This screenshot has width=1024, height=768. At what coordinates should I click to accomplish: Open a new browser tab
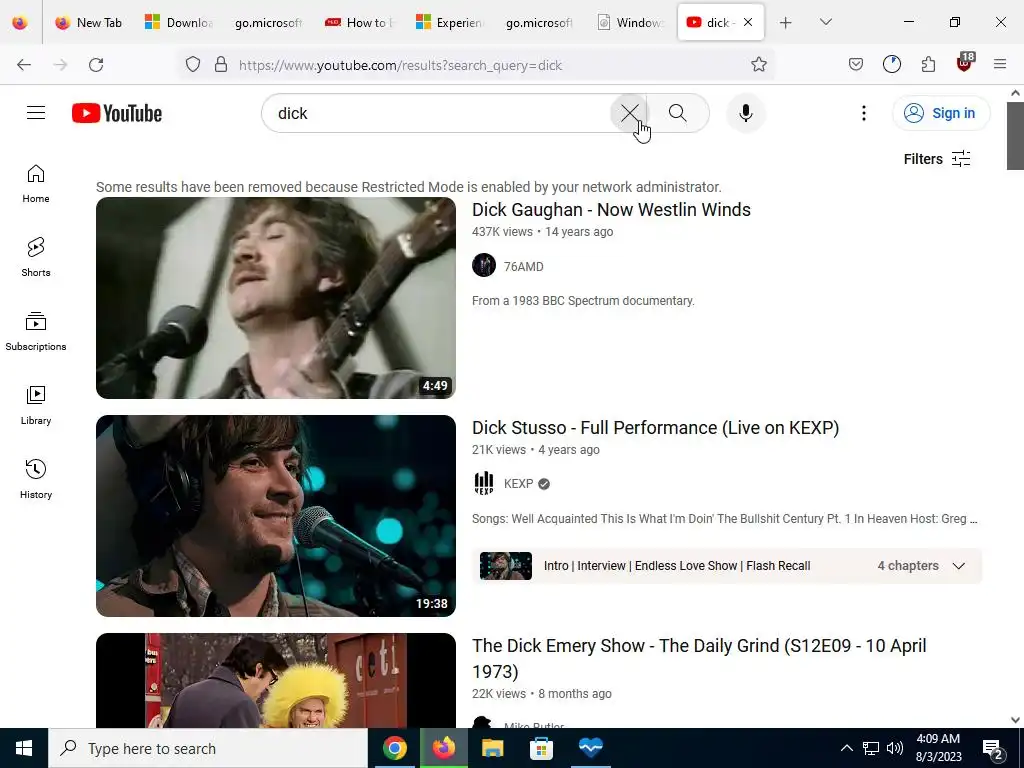point(786,22)
